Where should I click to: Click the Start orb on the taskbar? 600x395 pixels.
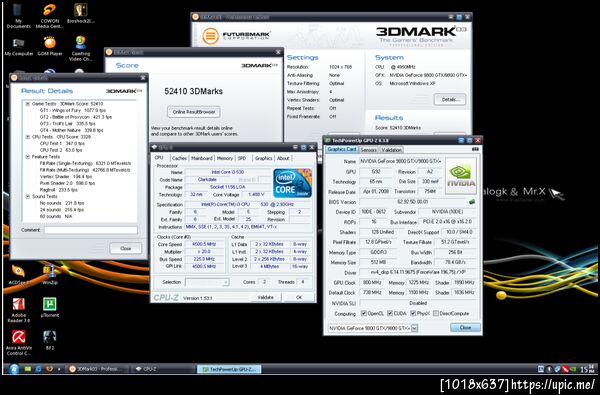coord(13,369)
